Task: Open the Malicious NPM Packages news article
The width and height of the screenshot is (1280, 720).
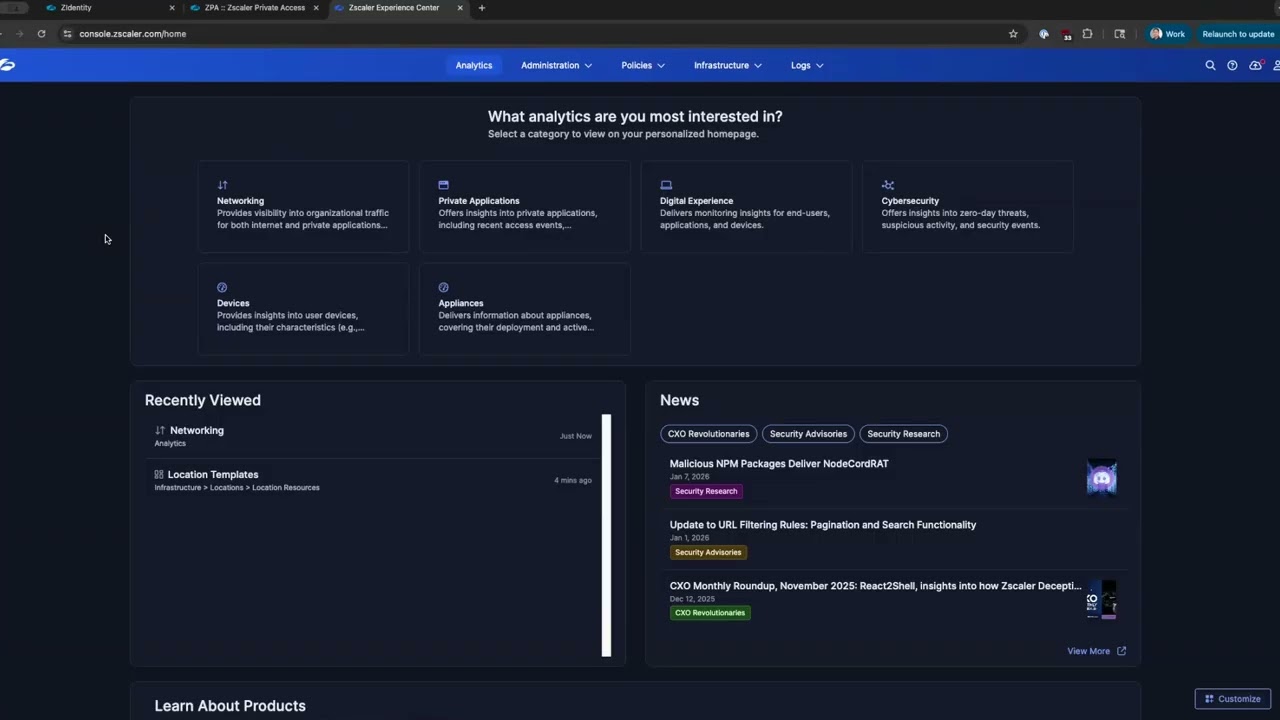Action: pos(779,464)
